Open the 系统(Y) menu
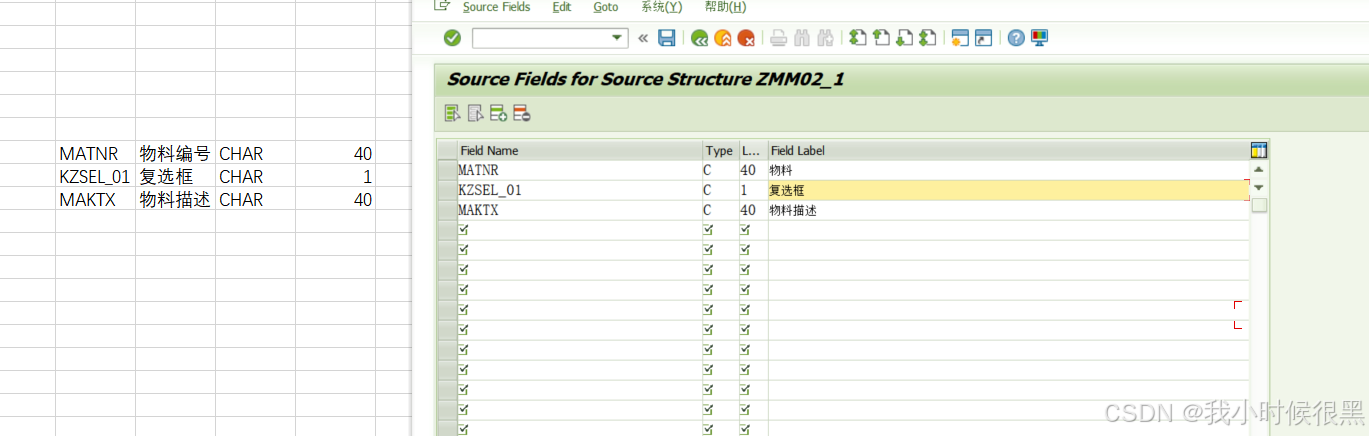 [x=662, y=7]
